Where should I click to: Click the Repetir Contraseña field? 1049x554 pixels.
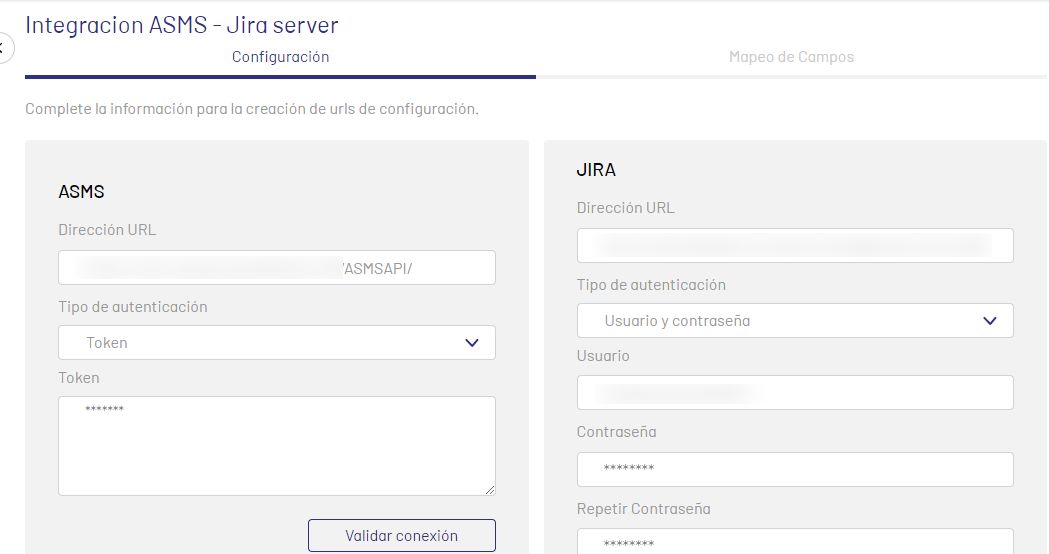795,541
